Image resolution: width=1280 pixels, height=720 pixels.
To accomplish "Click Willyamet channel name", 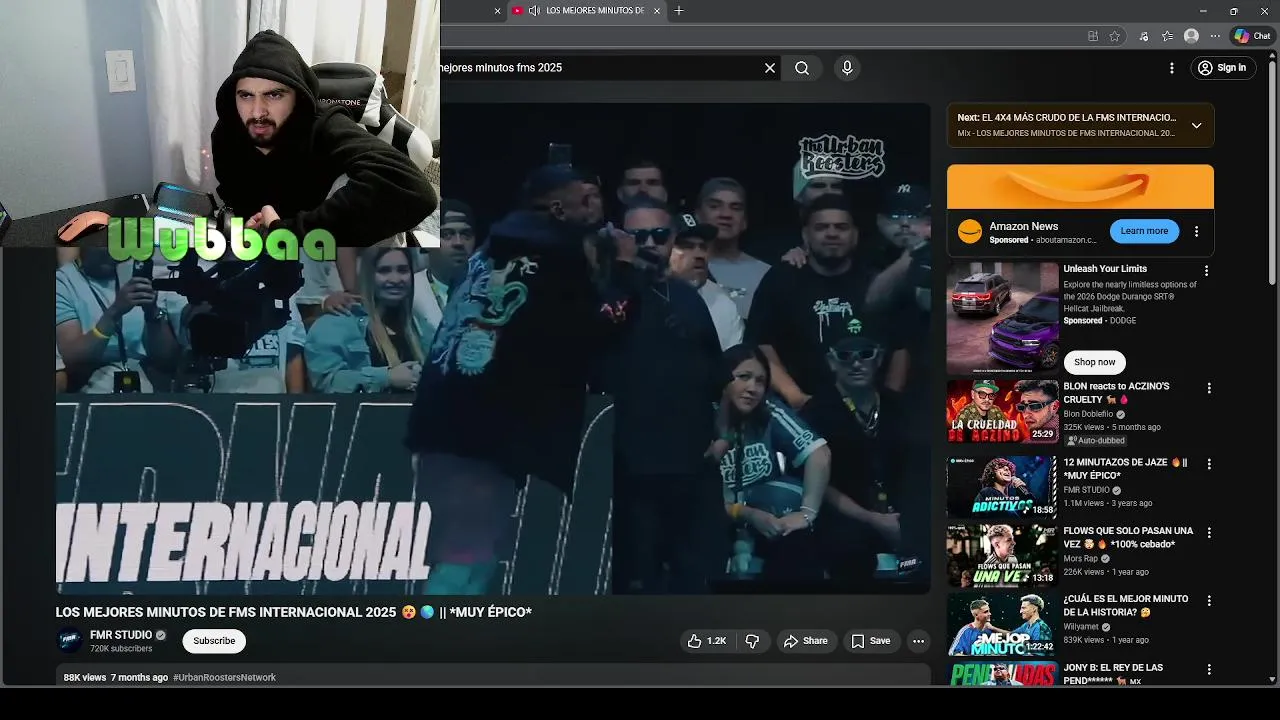I will [x=1081, y=627].
